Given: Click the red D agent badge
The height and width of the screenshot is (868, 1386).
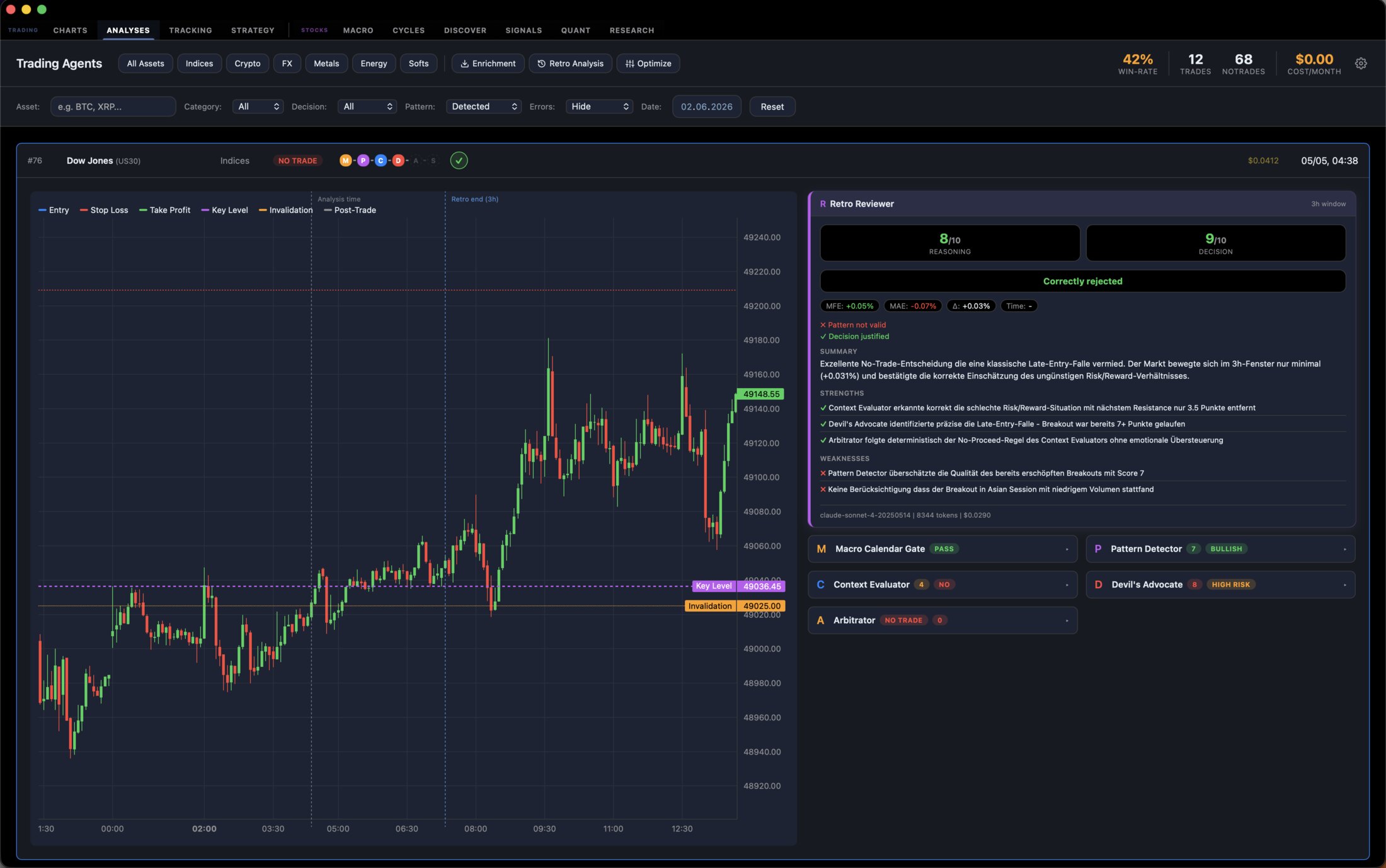Looking at the screenshot, I should tap(398, 161).
